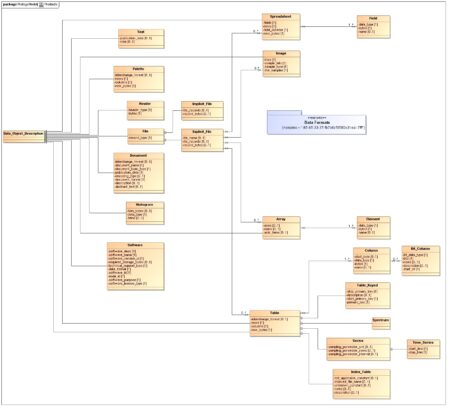450x409 pixels.
Task: Select the Document class box
Action: 139,173
